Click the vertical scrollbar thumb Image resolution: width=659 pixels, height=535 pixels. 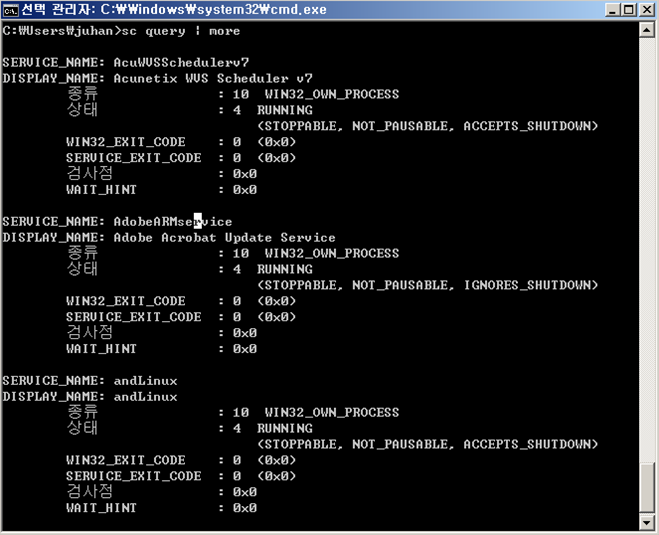tap(646, 488)
